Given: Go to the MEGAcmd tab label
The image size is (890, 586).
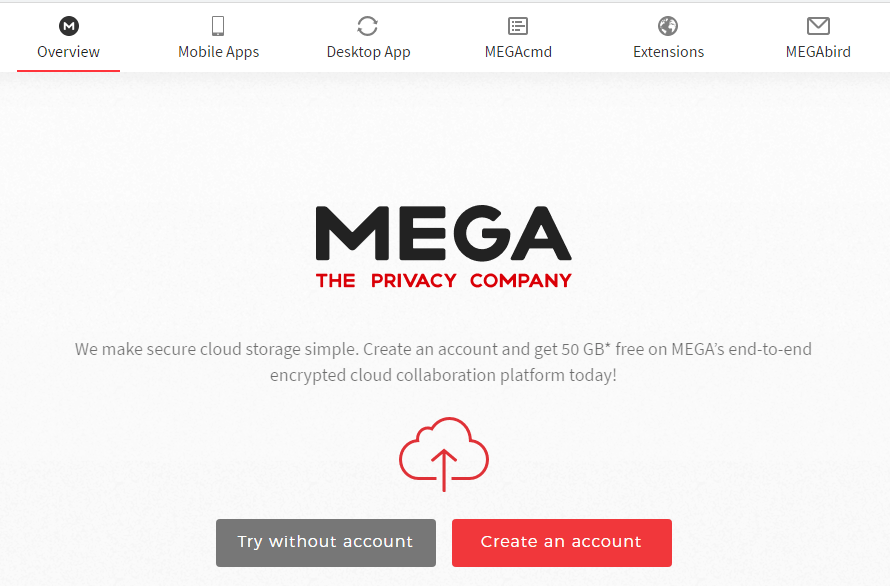Looking at the screenshot, I should coord(518,52).
